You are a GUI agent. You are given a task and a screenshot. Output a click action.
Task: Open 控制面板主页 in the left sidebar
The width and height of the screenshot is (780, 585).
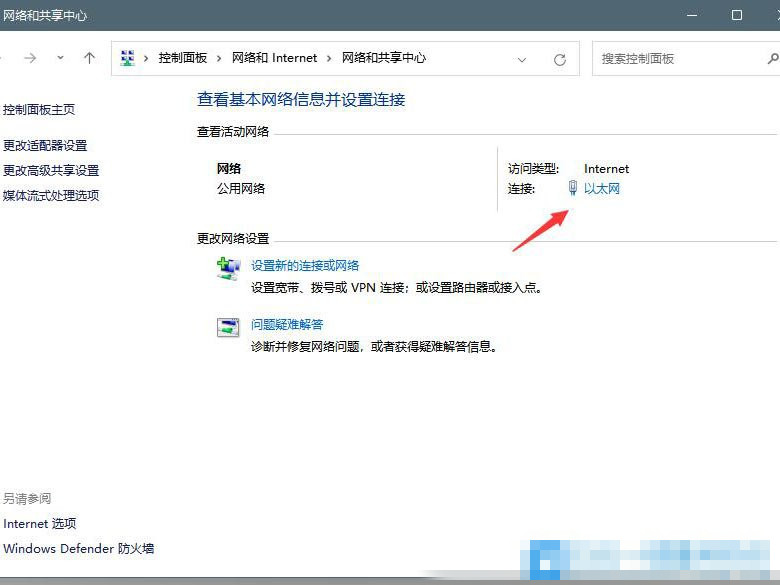coord(39,110)
